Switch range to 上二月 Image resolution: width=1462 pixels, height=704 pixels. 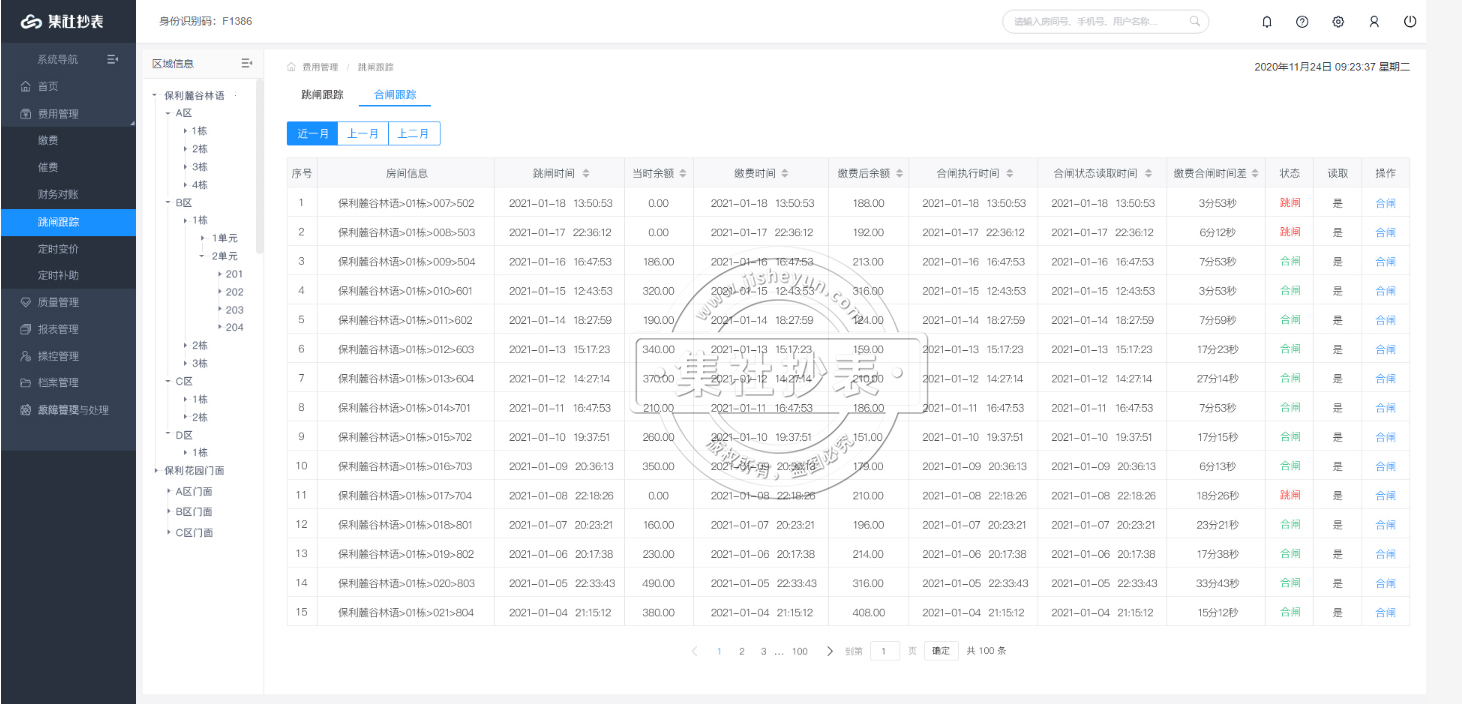coord(413,133)
